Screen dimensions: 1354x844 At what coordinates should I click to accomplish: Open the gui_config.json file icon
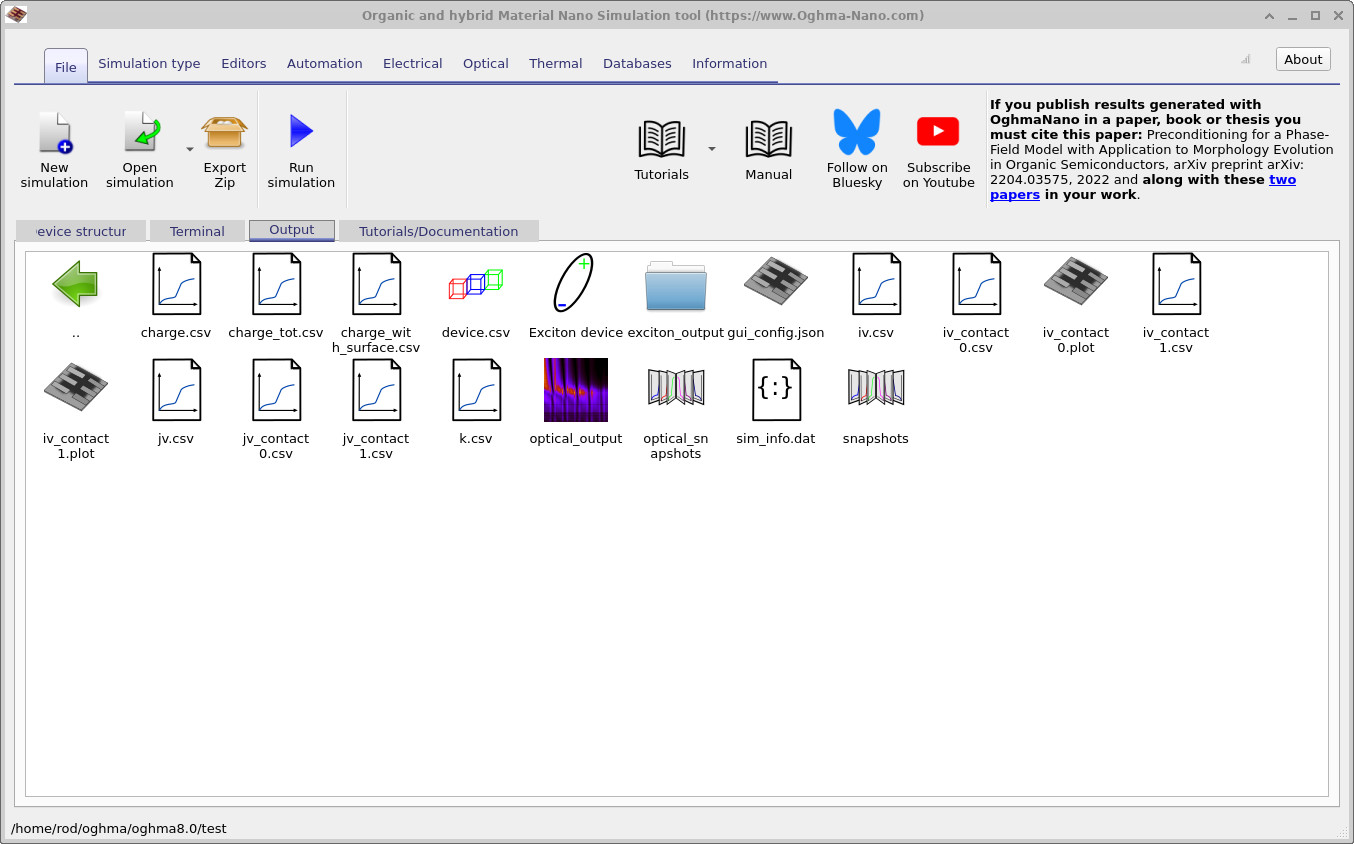(x=775, y=283)
